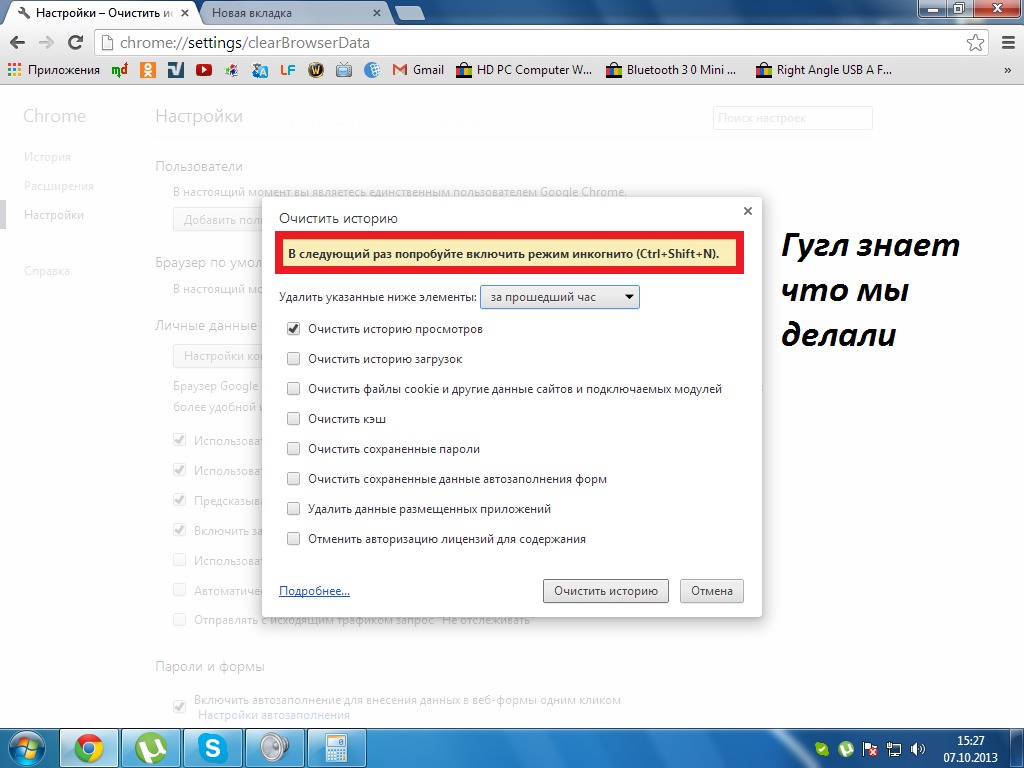Screen dimensions: 1024x768
Task: Tick the Очистить кэш checkbox
Action: coord(293,419)
